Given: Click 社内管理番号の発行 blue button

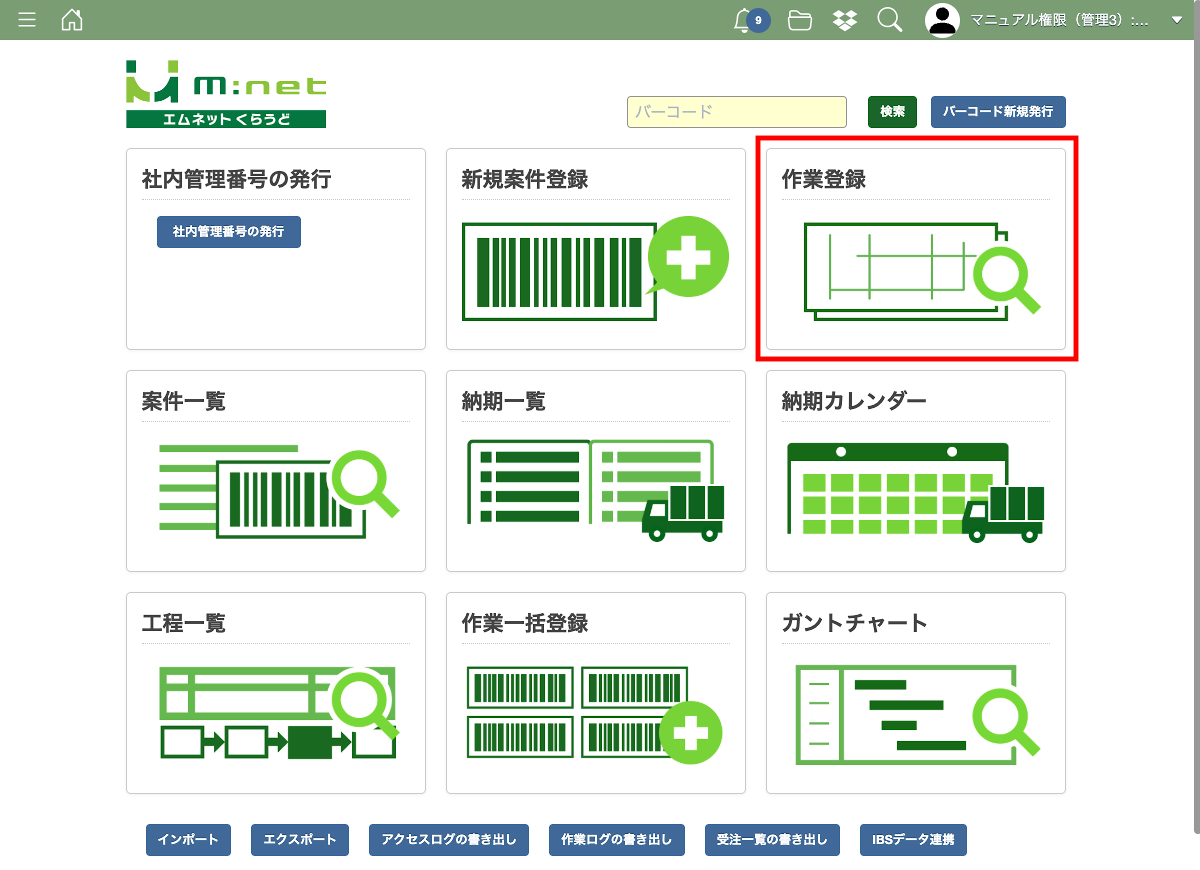Looking at the screenshot, I should pos(228,231).
